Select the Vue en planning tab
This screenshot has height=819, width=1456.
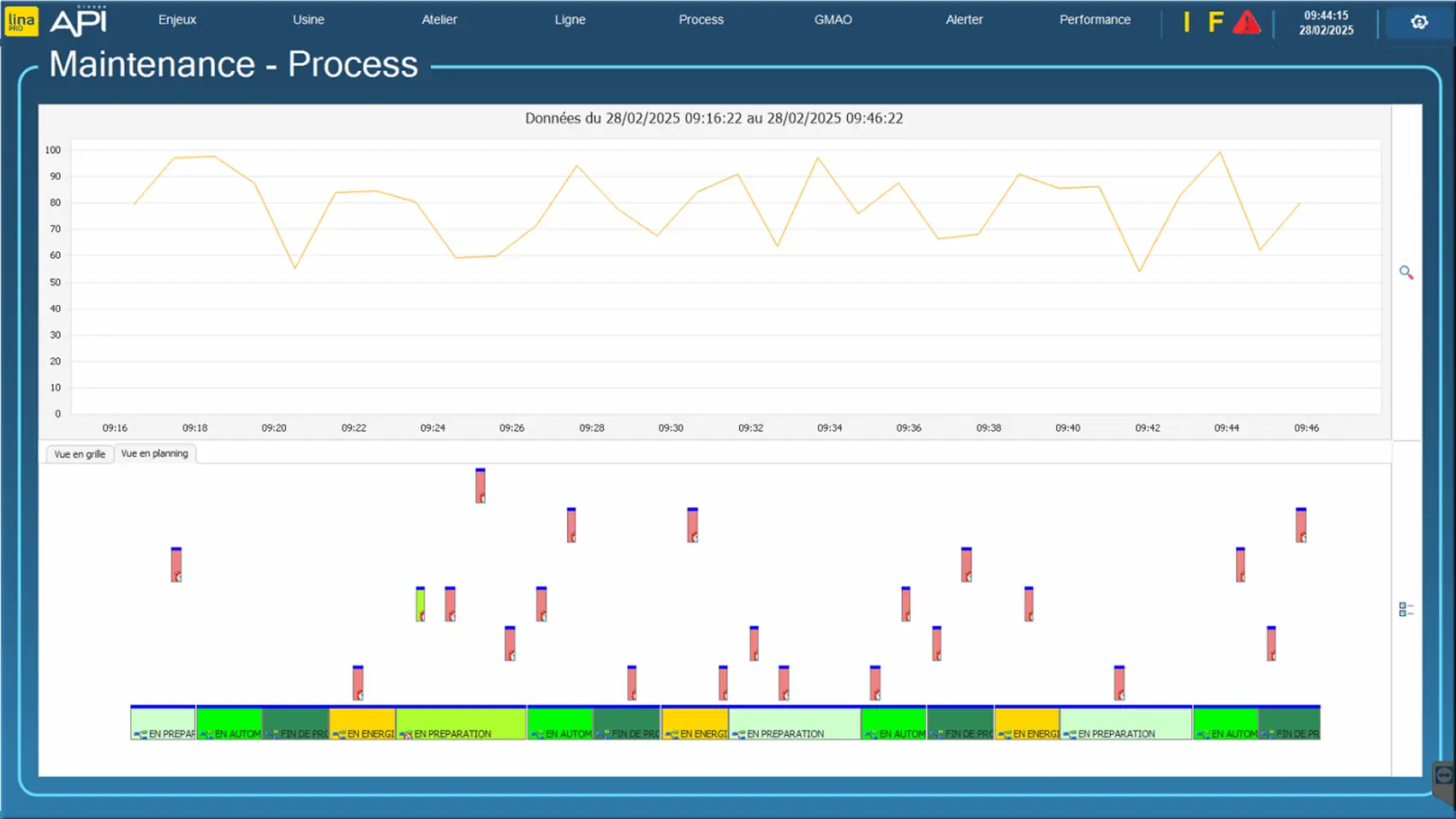coord(154,453)
